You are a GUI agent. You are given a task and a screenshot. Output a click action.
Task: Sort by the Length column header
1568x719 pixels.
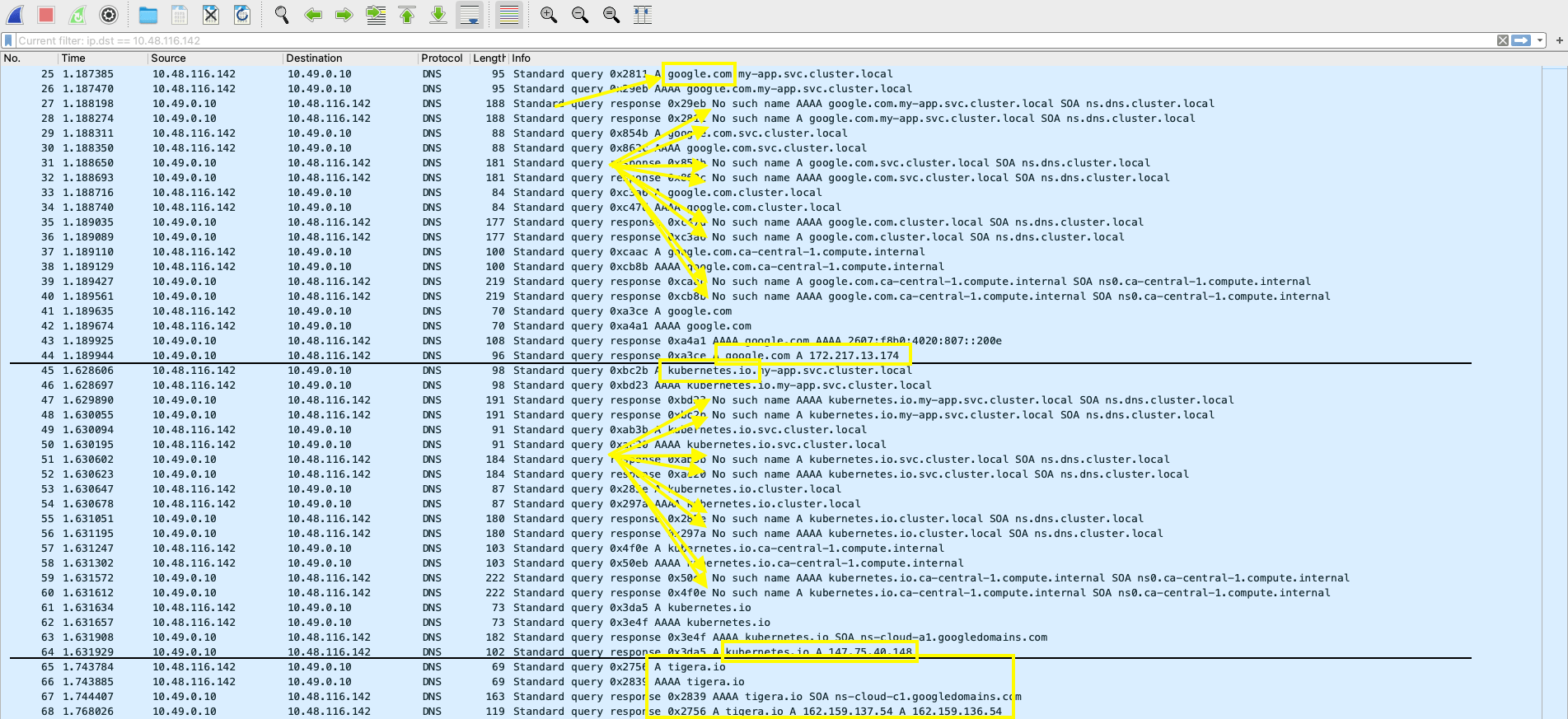tap(489, 58)
